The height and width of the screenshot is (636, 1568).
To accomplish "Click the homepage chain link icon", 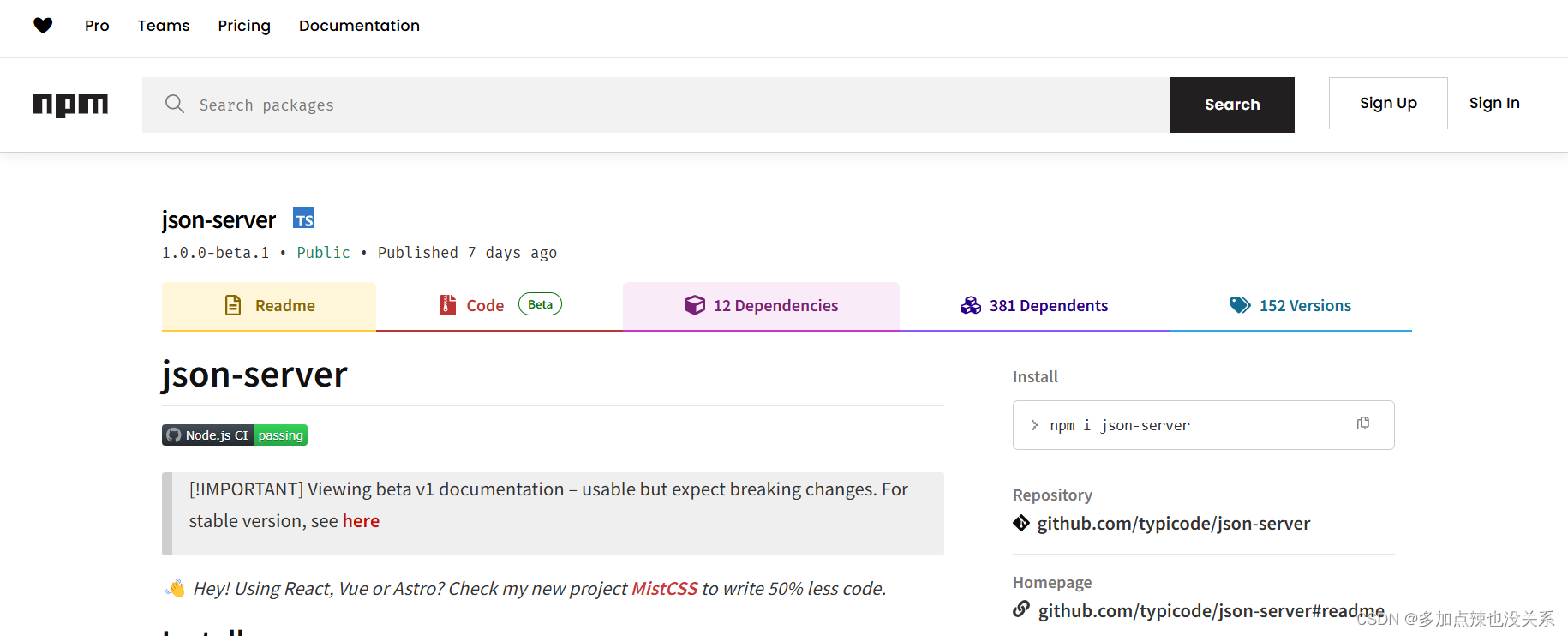I will (x=1021, y=609).
